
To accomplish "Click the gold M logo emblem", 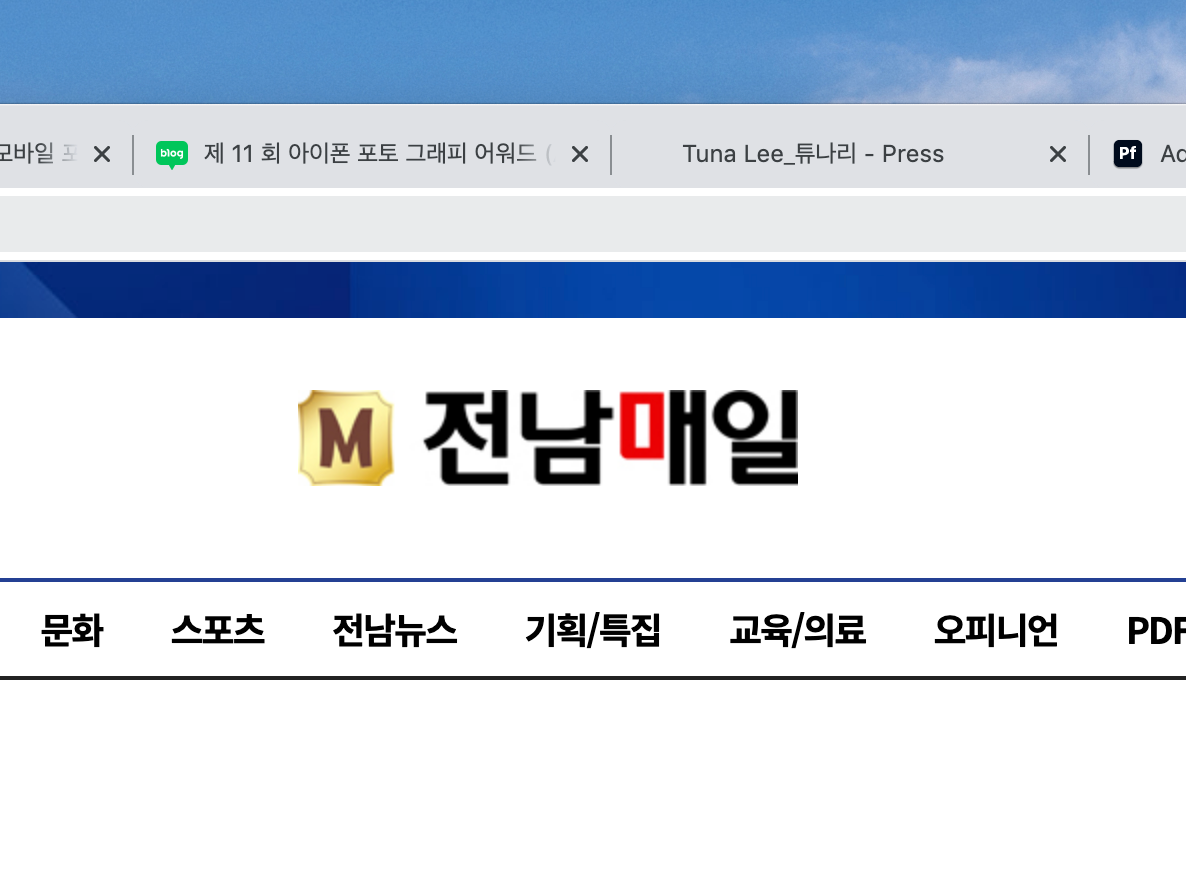I will click(346, 437).
